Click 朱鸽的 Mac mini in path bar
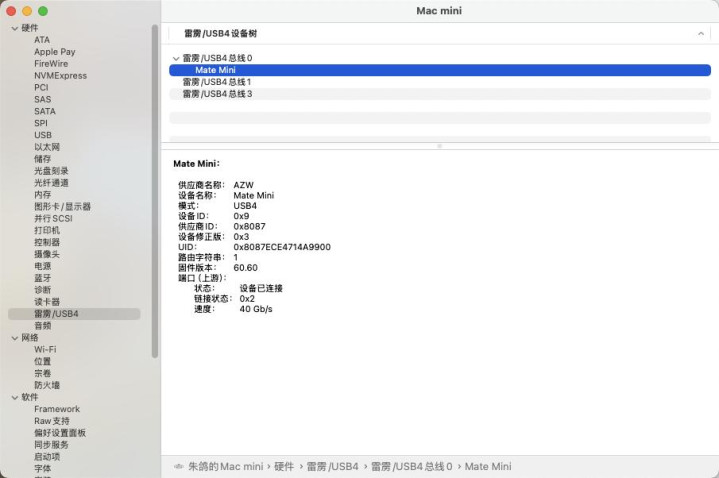The width and height of the screenshot is (719, 478). pyautogui.click(x=226, y=467)
